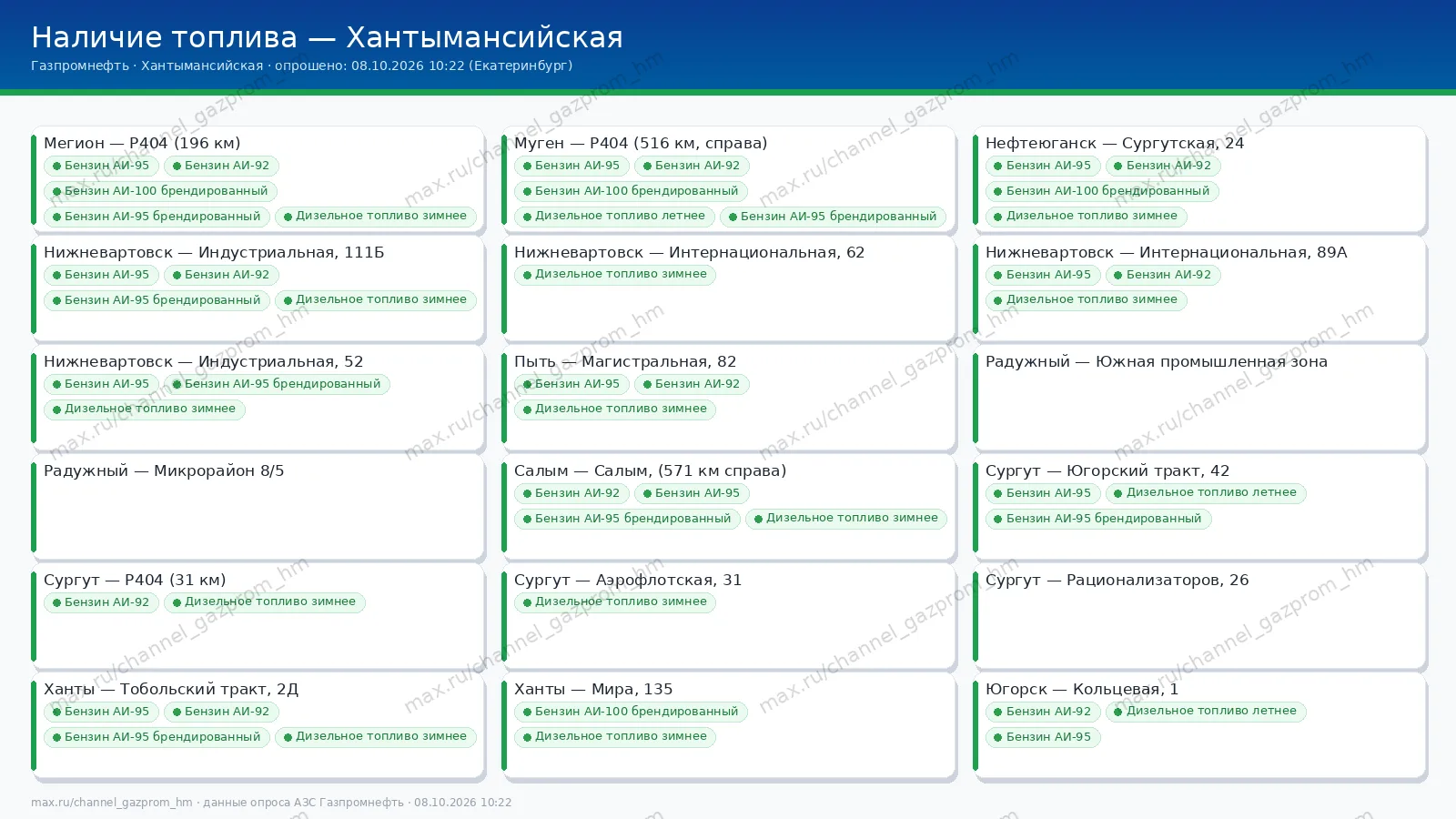
Task: Select Салым — Салым, (571 км справа) title
Action: point(650,470)
